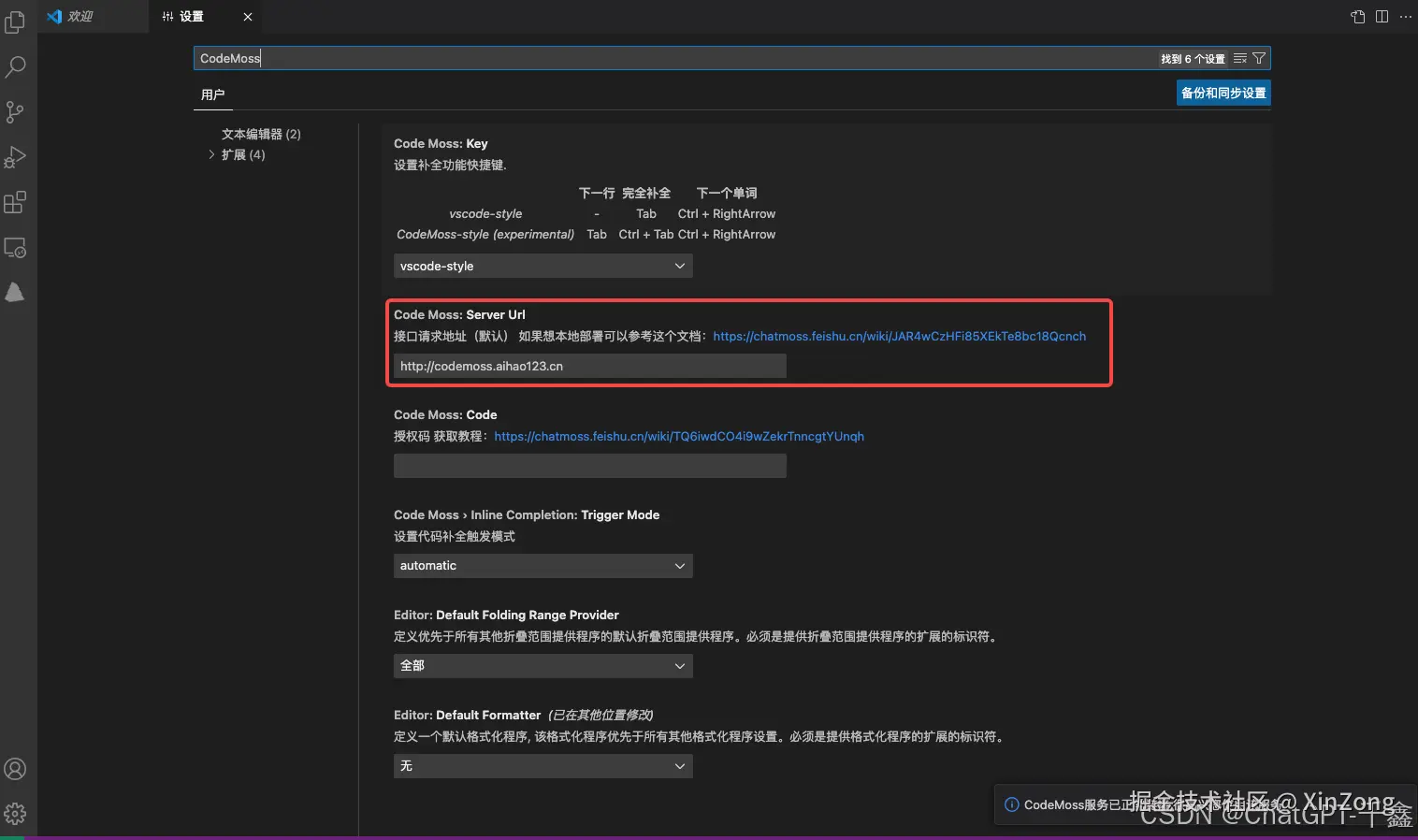Click Inline Completion: Trigger Mode title
1418x840 pixels.
click(x=527, y=514)
